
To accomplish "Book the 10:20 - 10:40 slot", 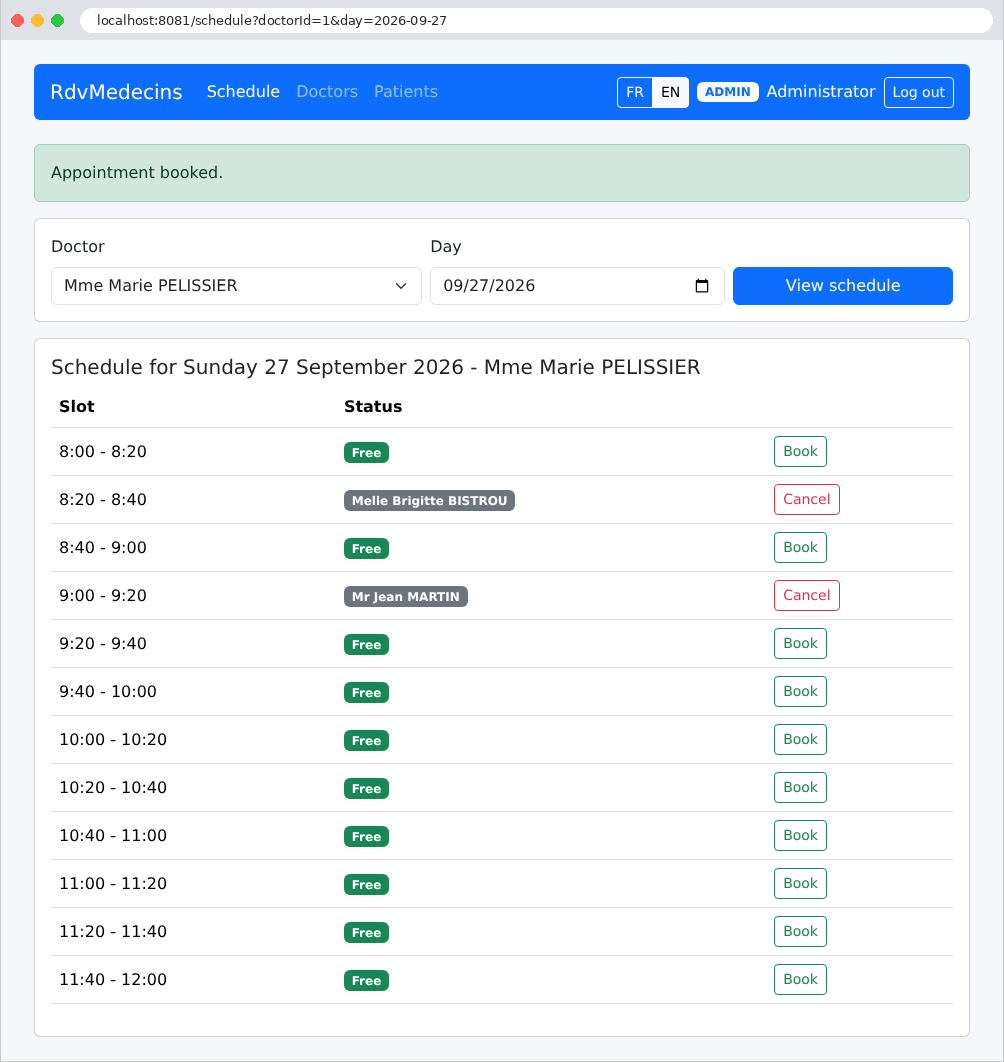I will tap(800, 788).
